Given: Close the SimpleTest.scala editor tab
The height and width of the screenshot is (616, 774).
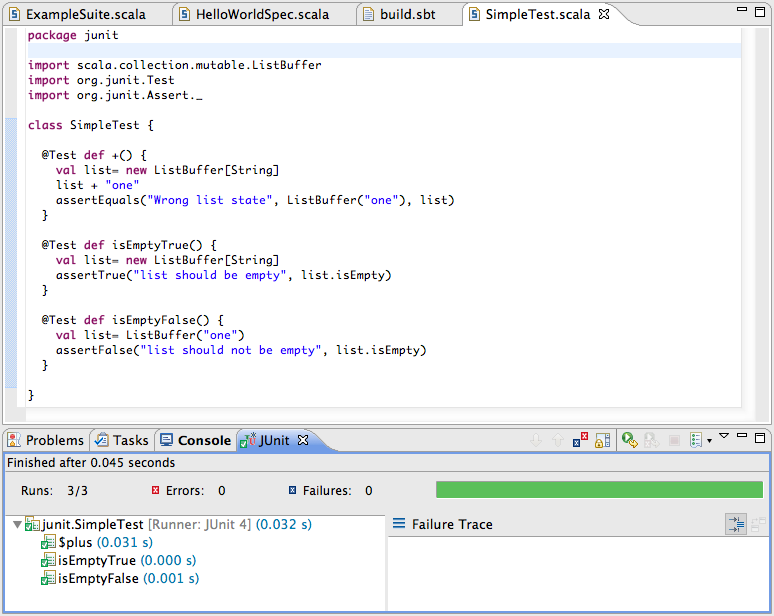Looking at the screenshot, I should pos(604,15).
